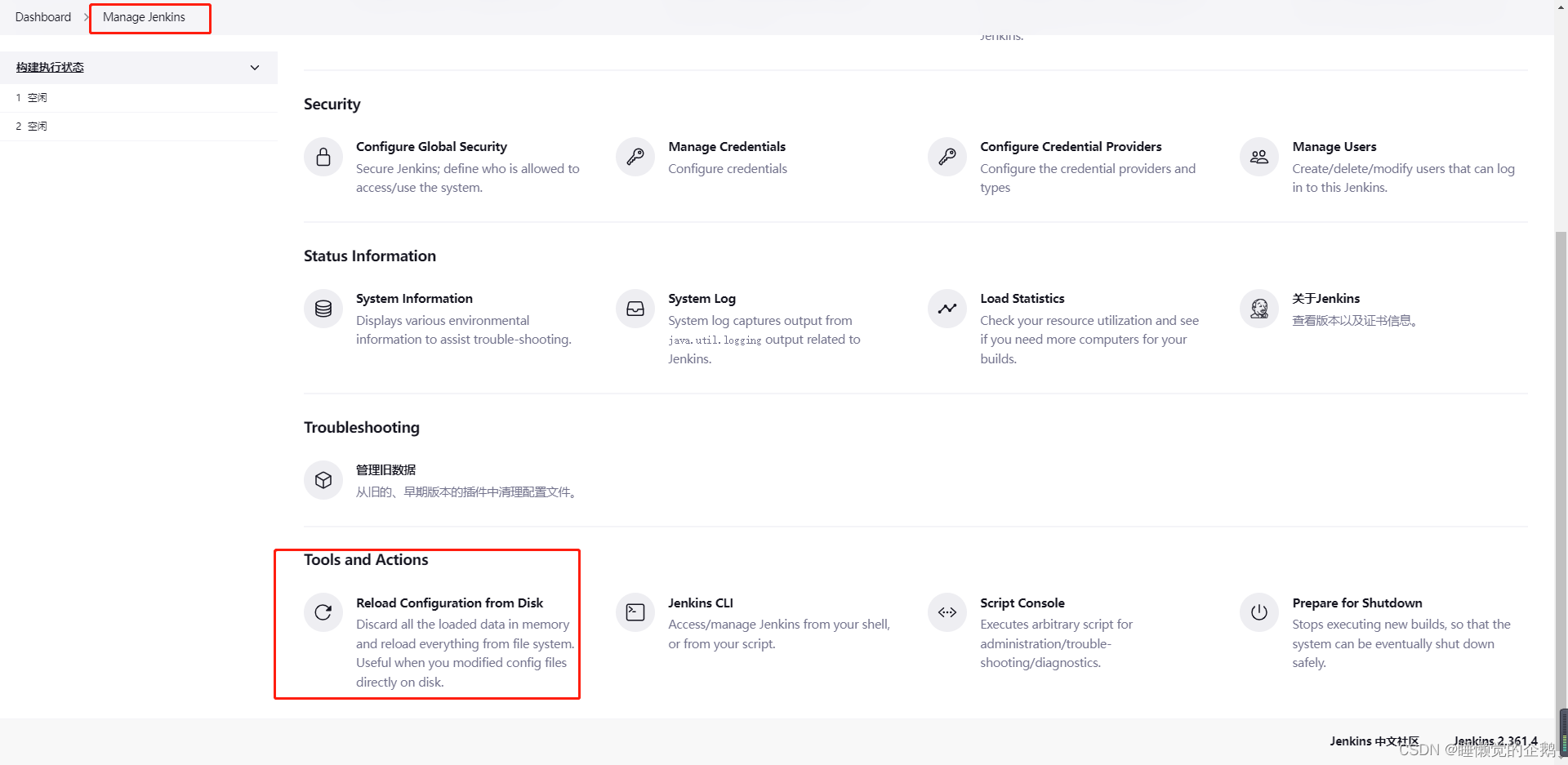This screenshot has height=765, width=1568.
Task: Click the terminal icon for Jenkins CLI
Action: coord(635,612)
